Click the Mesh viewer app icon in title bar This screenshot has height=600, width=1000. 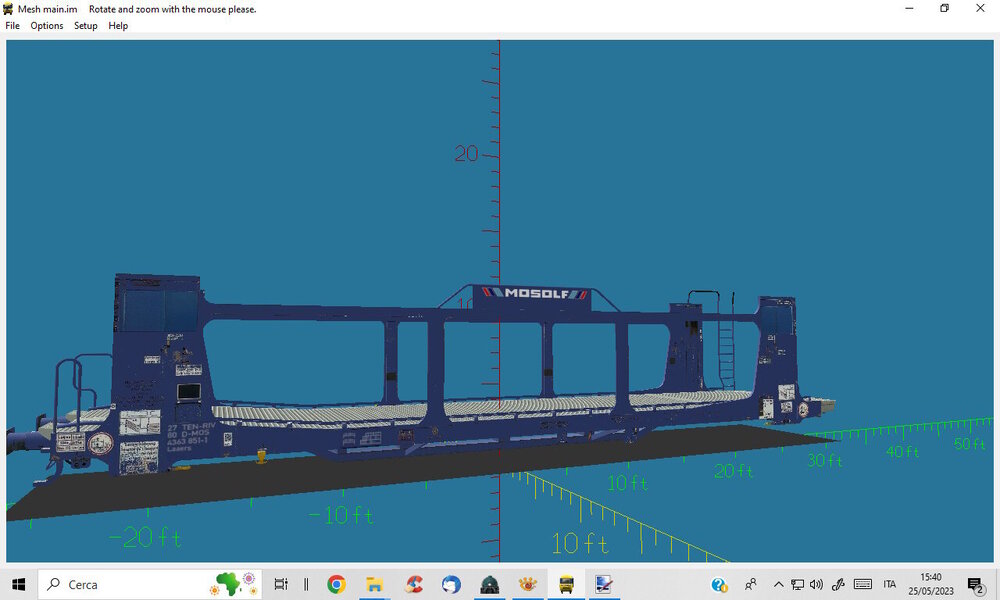[x=8, y=9]
